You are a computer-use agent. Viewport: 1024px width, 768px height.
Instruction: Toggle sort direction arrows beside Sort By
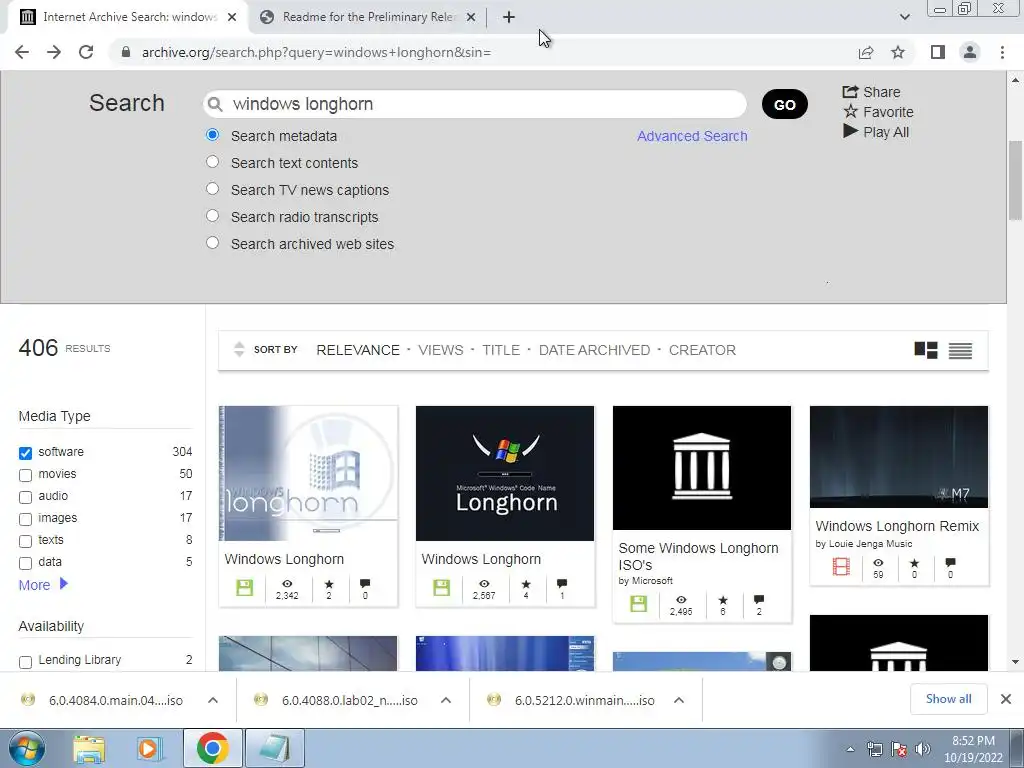pyautogui.click(x=239, y=349)
